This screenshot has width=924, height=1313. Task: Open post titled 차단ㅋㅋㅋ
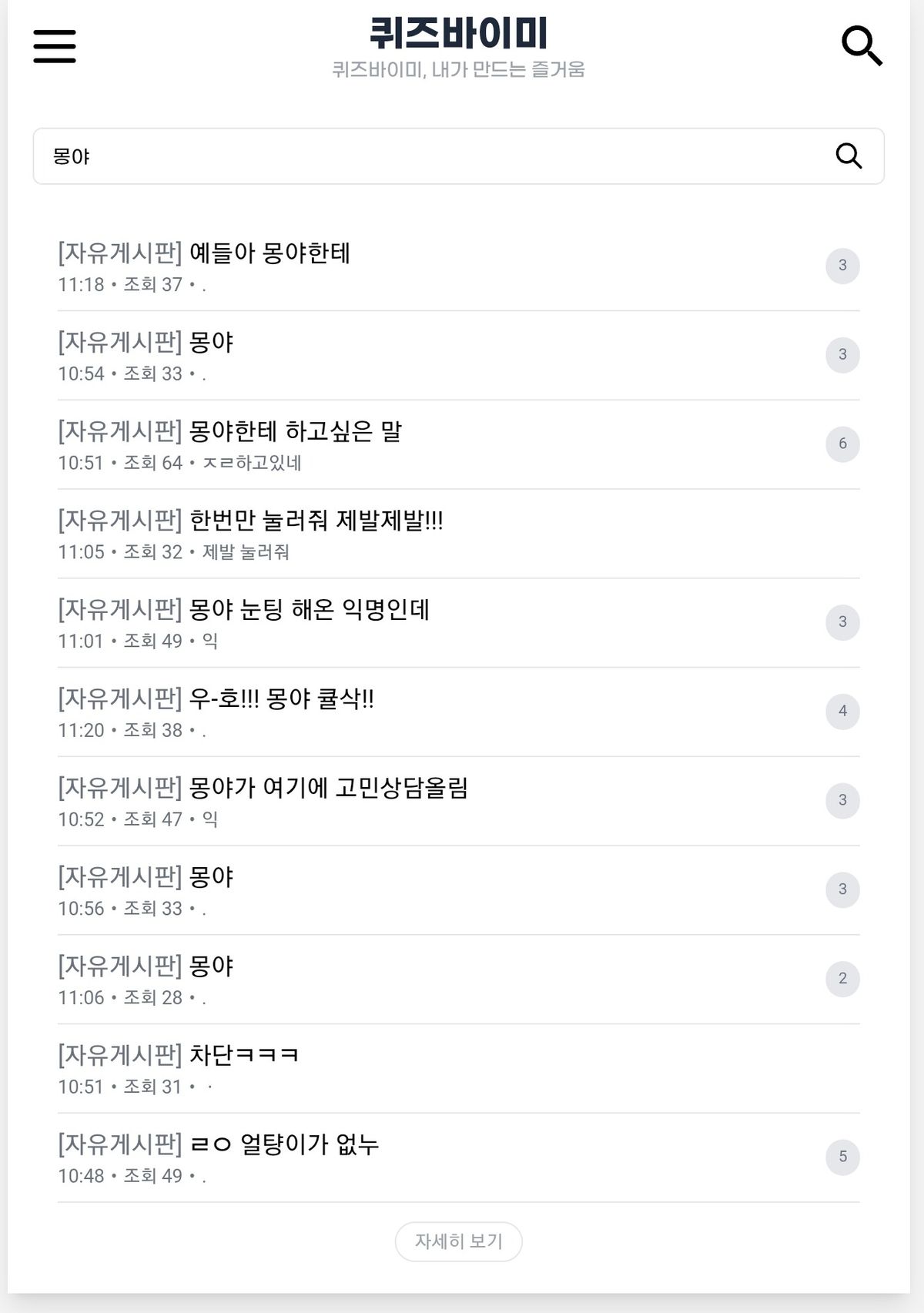point(243,1055)
